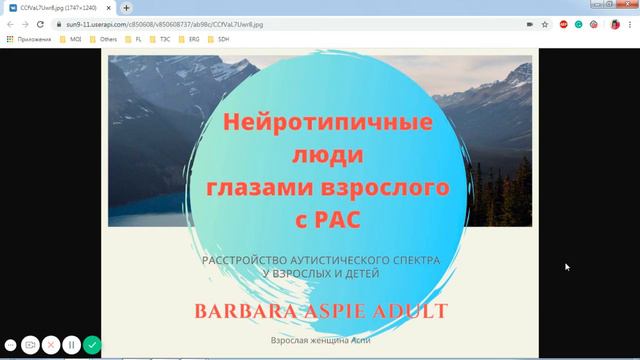Bookmark page with the star icon
The height and width of the screenshot is (360, 640).
tap(545, 24)
